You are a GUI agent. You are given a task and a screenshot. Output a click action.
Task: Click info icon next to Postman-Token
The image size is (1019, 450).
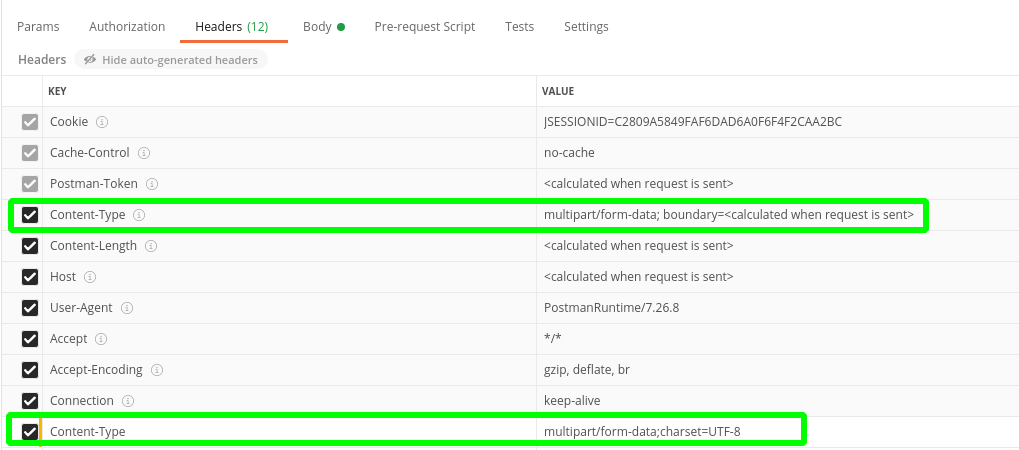[151, 184]
